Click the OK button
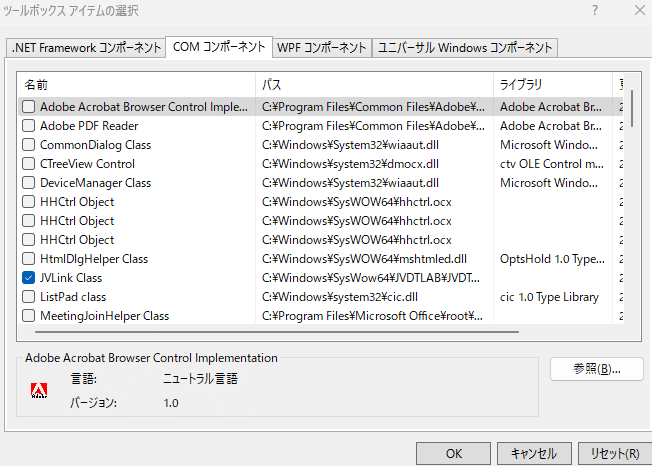This screenshot has width=652, height=466. pos(453,454)
